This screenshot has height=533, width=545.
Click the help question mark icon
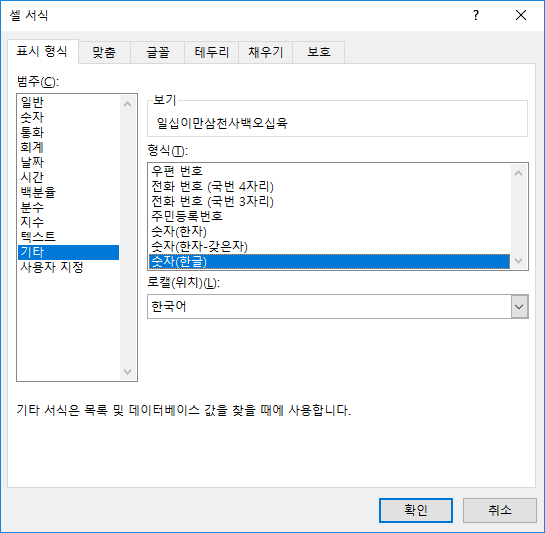click(476, 15)
